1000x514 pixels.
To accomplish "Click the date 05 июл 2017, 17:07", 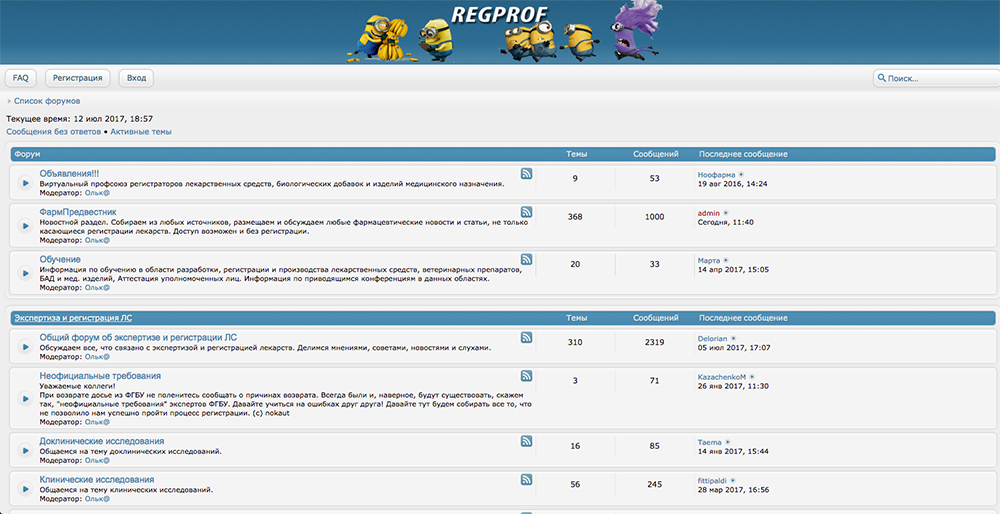I will 734,348.
